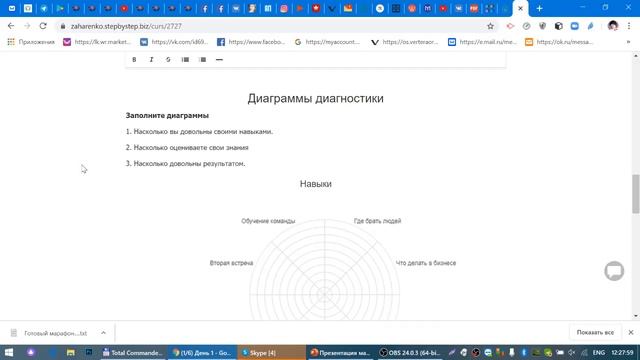Open the facebook bookmark in bookmarks bar
The height and width of the screenshot is (360, 640).
pos(251,42)
